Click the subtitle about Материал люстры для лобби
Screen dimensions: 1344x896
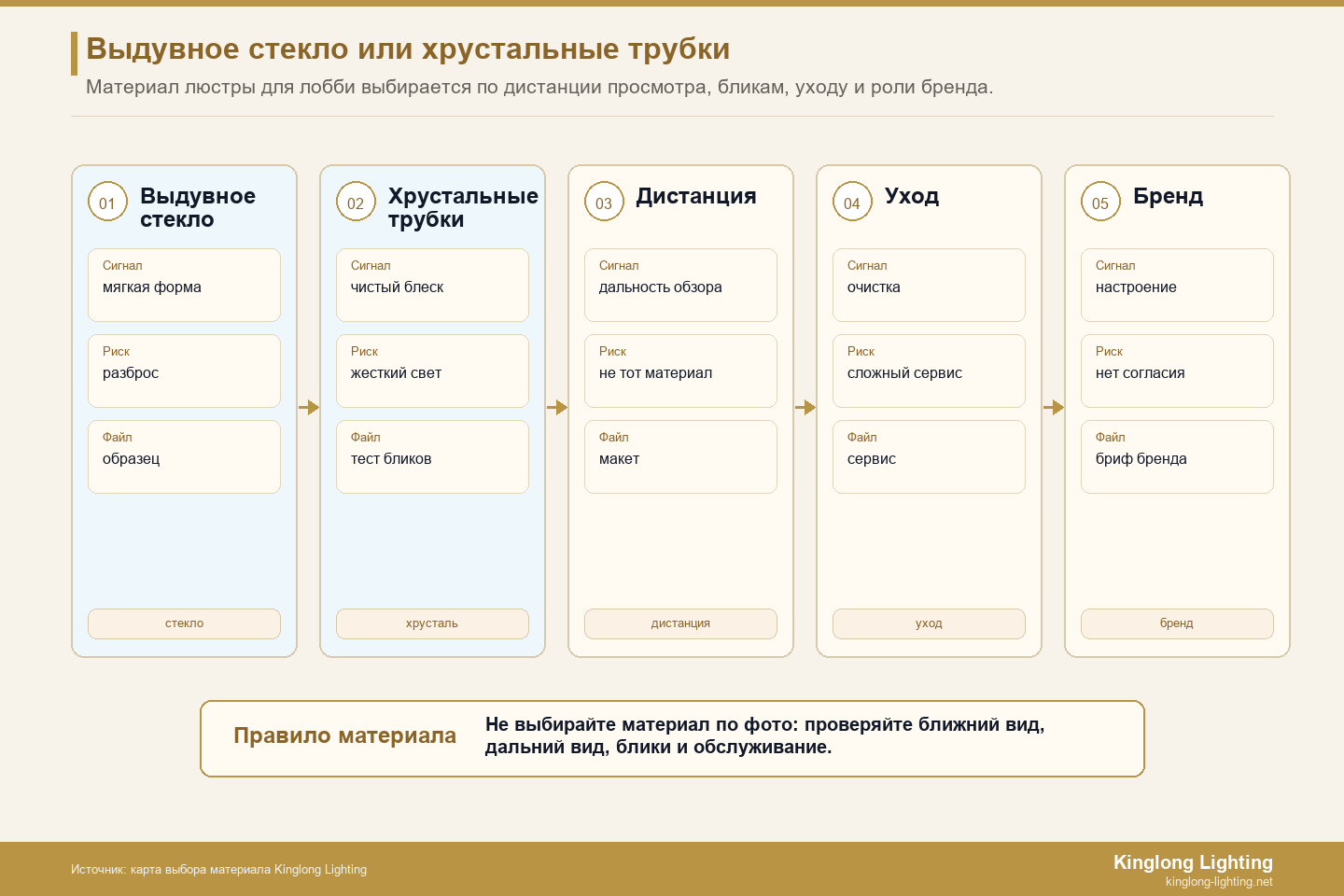click(x=539, y=87)
